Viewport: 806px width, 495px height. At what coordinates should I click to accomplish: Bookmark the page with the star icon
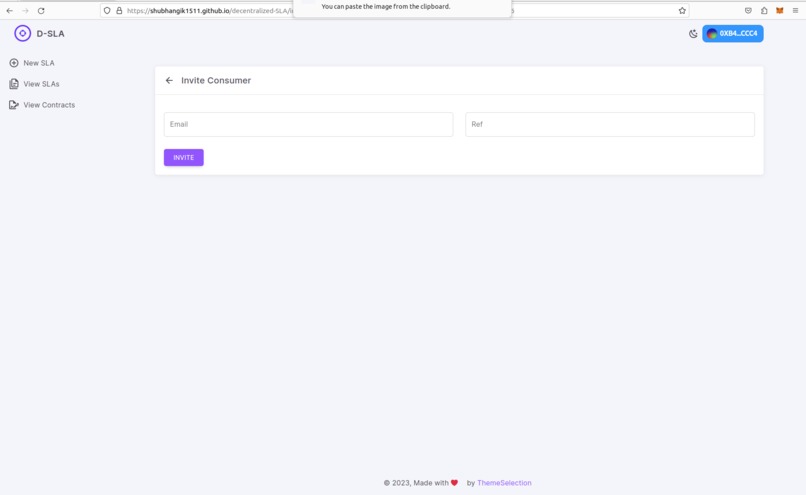682,10
